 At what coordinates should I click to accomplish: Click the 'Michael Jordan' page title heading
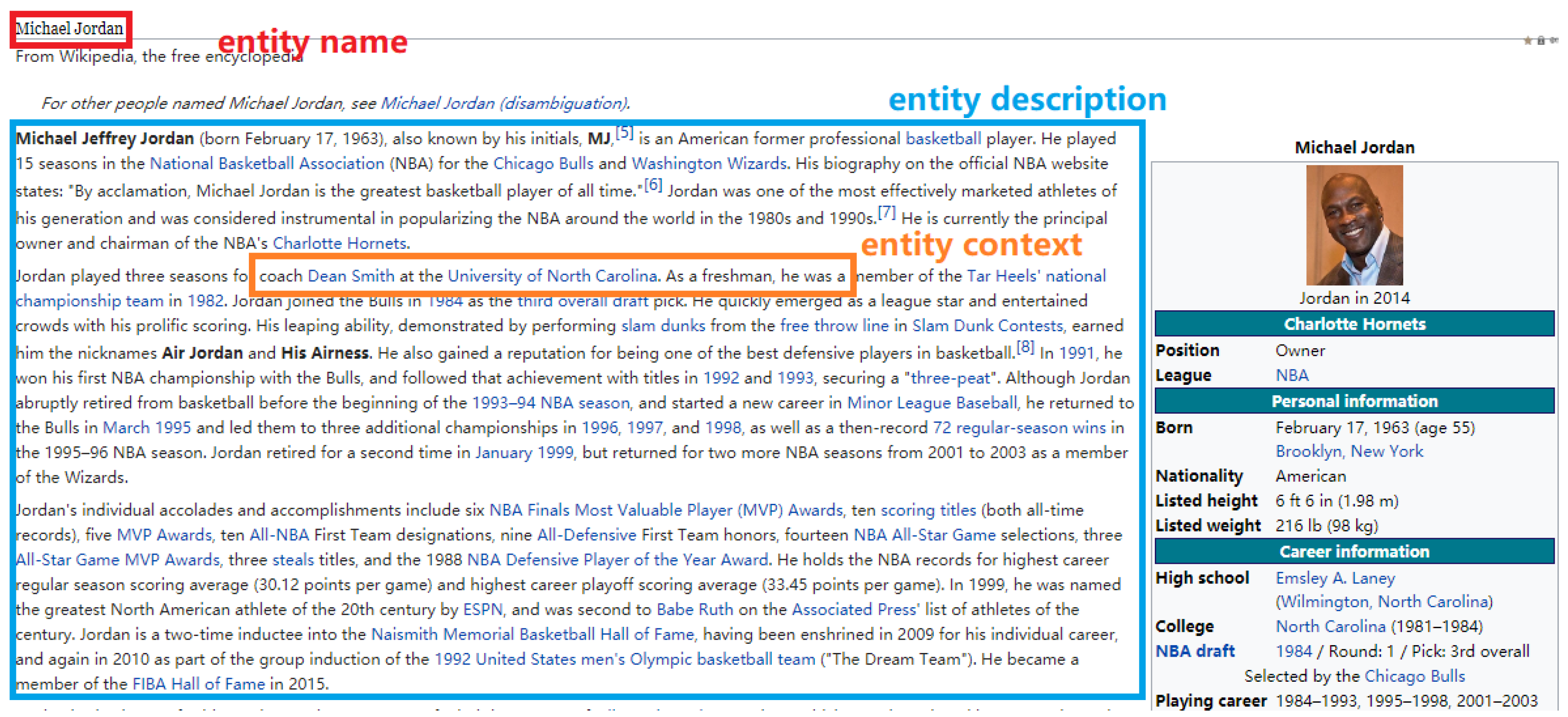[x=70, y=29]
